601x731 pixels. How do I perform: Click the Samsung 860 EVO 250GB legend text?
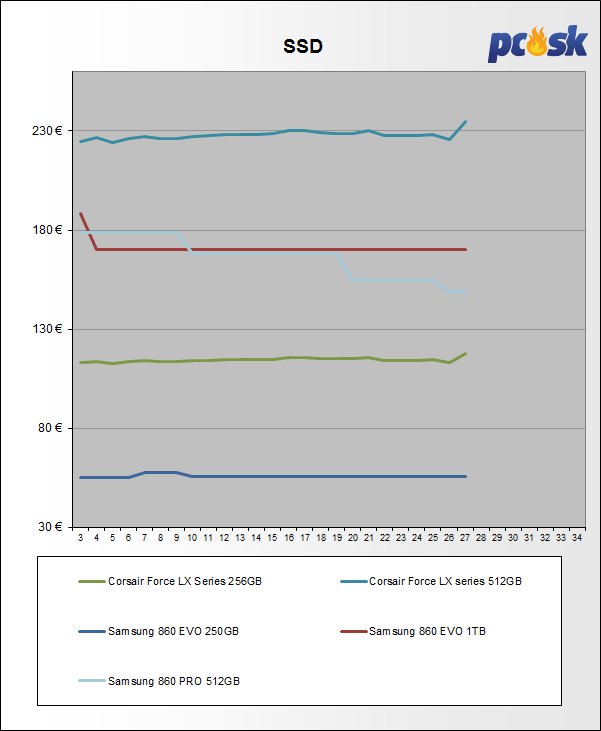coord(173,631)
